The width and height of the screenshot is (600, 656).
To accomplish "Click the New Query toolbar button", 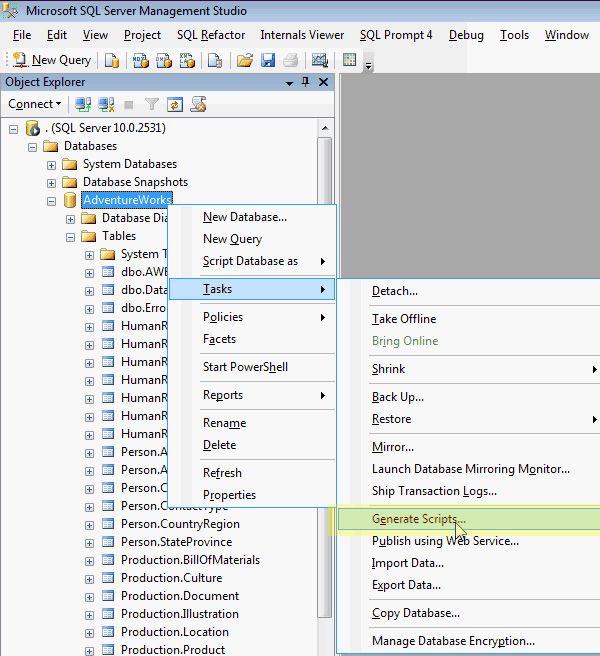I will (x=52, y=60).
